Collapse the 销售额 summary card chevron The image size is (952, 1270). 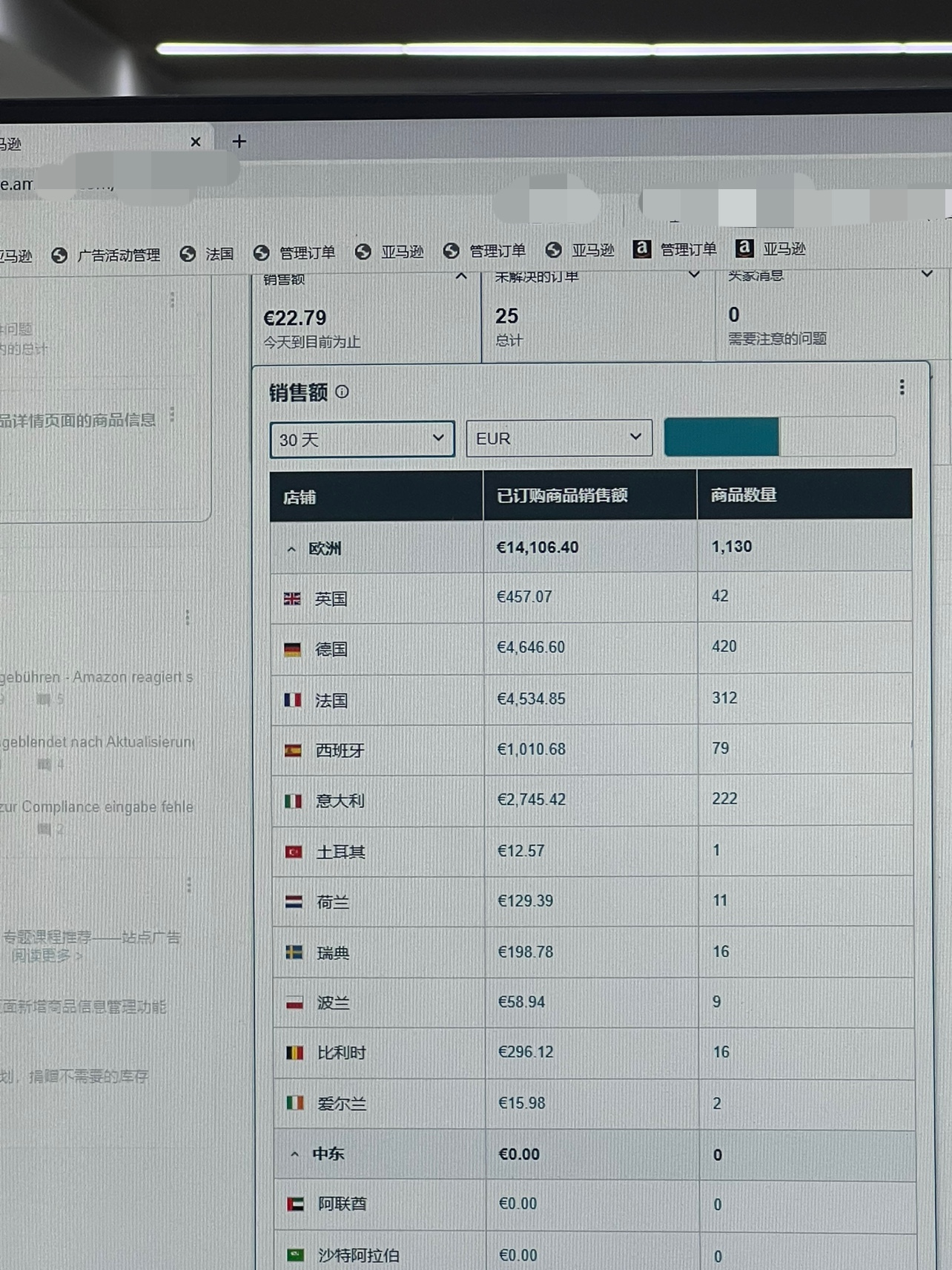click(461, 277)
